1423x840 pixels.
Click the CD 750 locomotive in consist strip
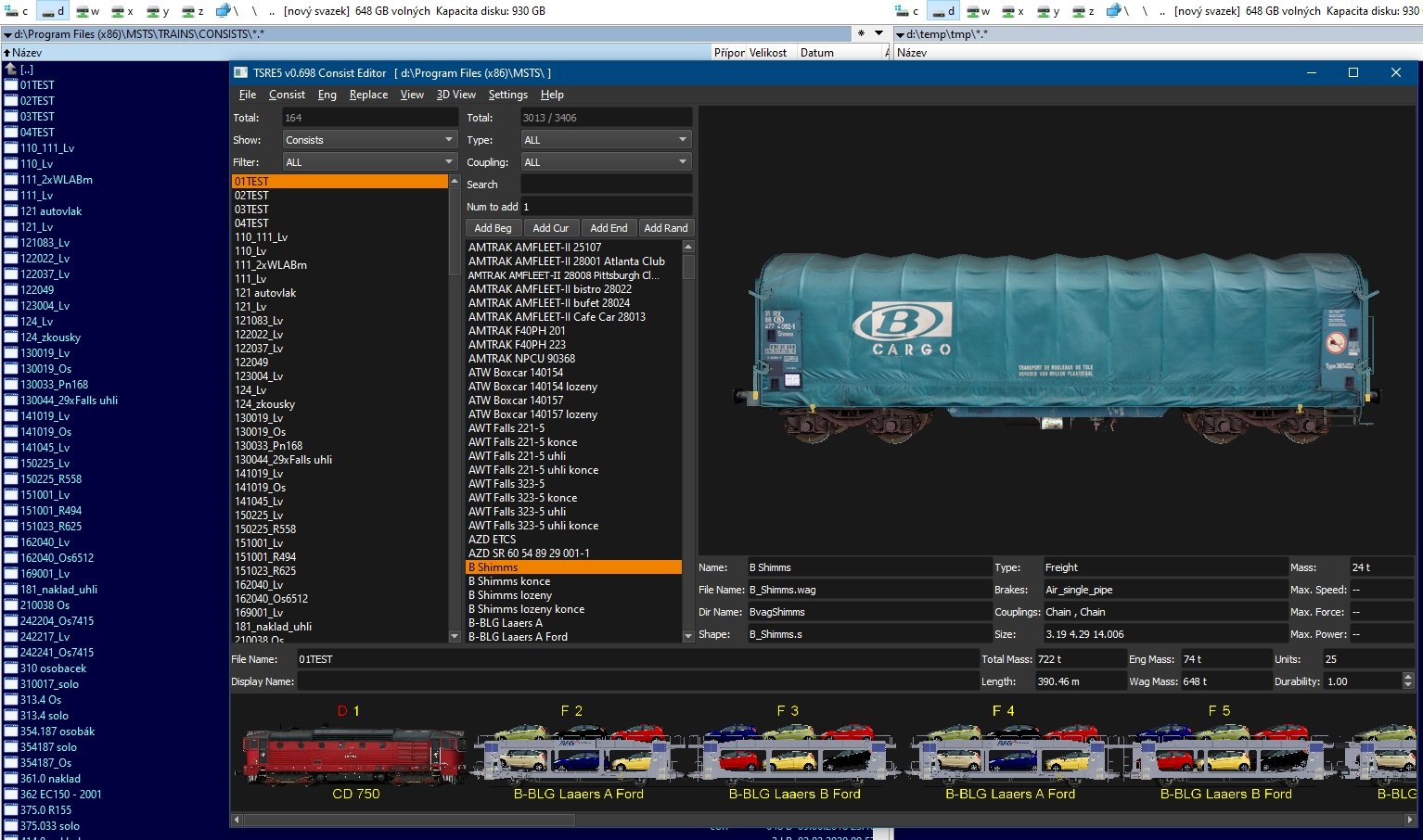point(355,754)
